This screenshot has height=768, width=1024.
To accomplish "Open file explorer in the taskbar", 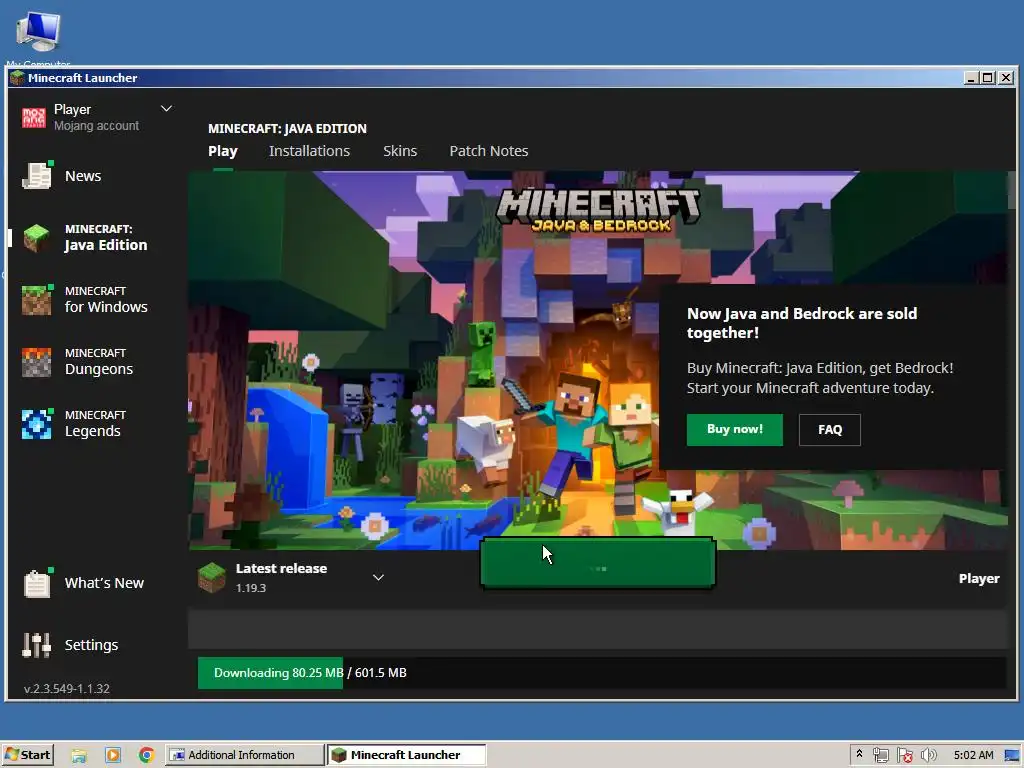I will click(79, 755).
